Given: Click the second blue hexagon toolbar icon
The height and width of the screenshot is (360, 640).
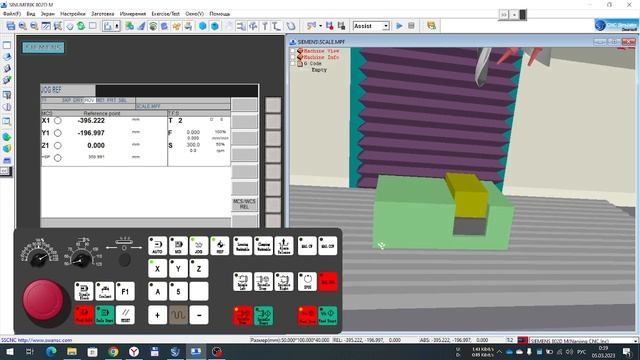Looking at the screenshot, I should (214, 26).
